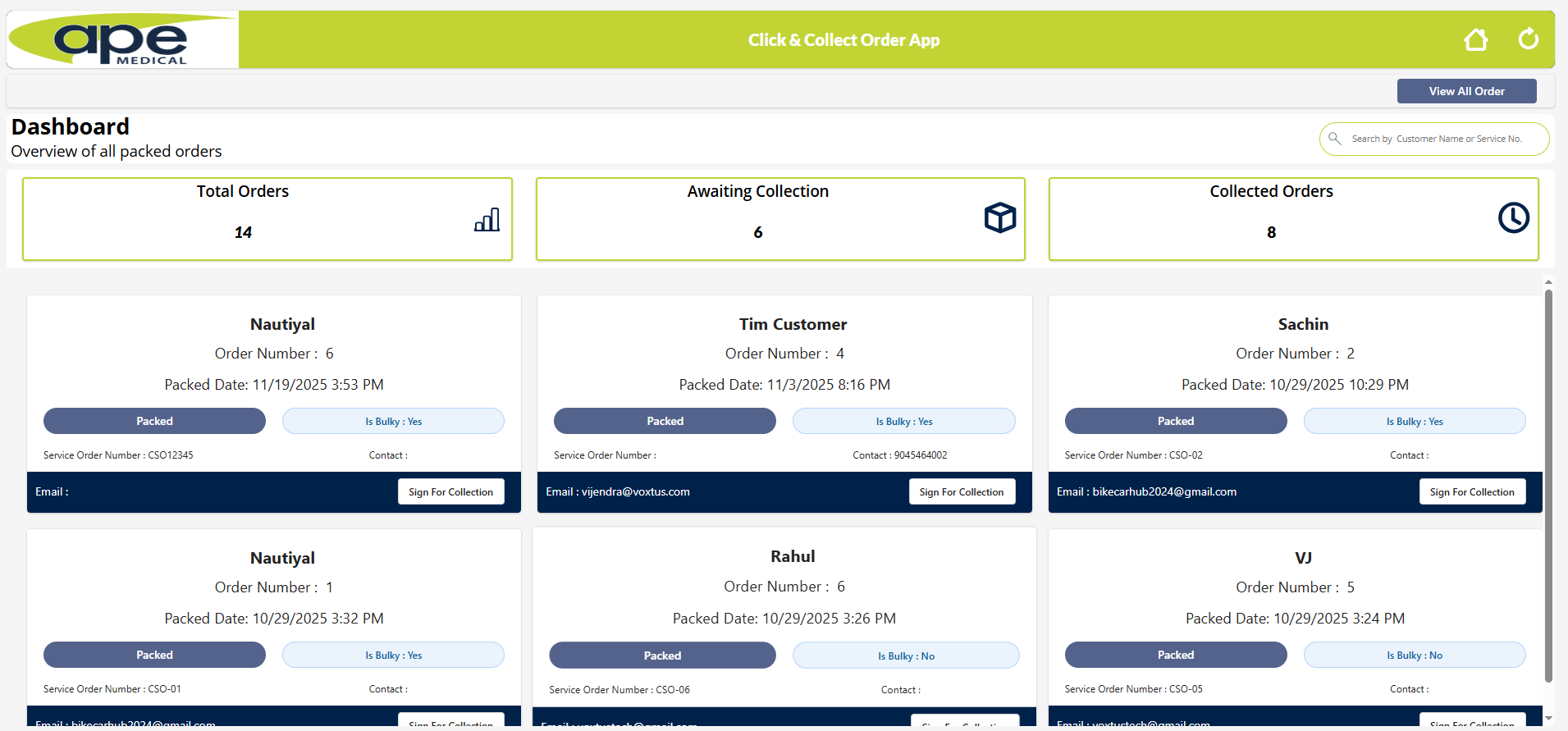Click Is Bulky: No badge on Rahul card
This screenshot has height=731, width=1568.
[906, 656]
